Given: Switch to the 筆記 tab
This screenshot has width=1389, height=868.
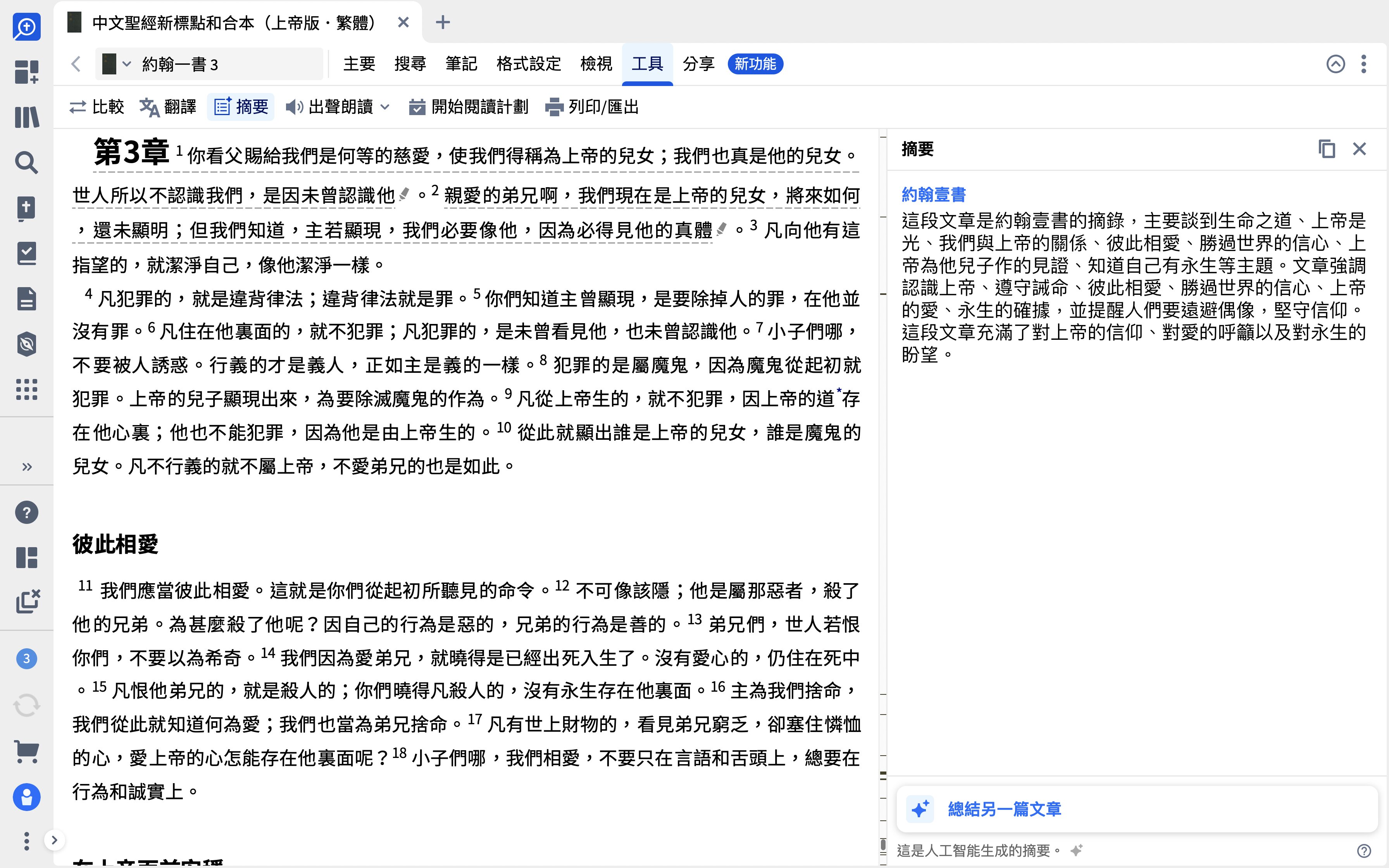Looking at the screenshot, I should [462, 64].
